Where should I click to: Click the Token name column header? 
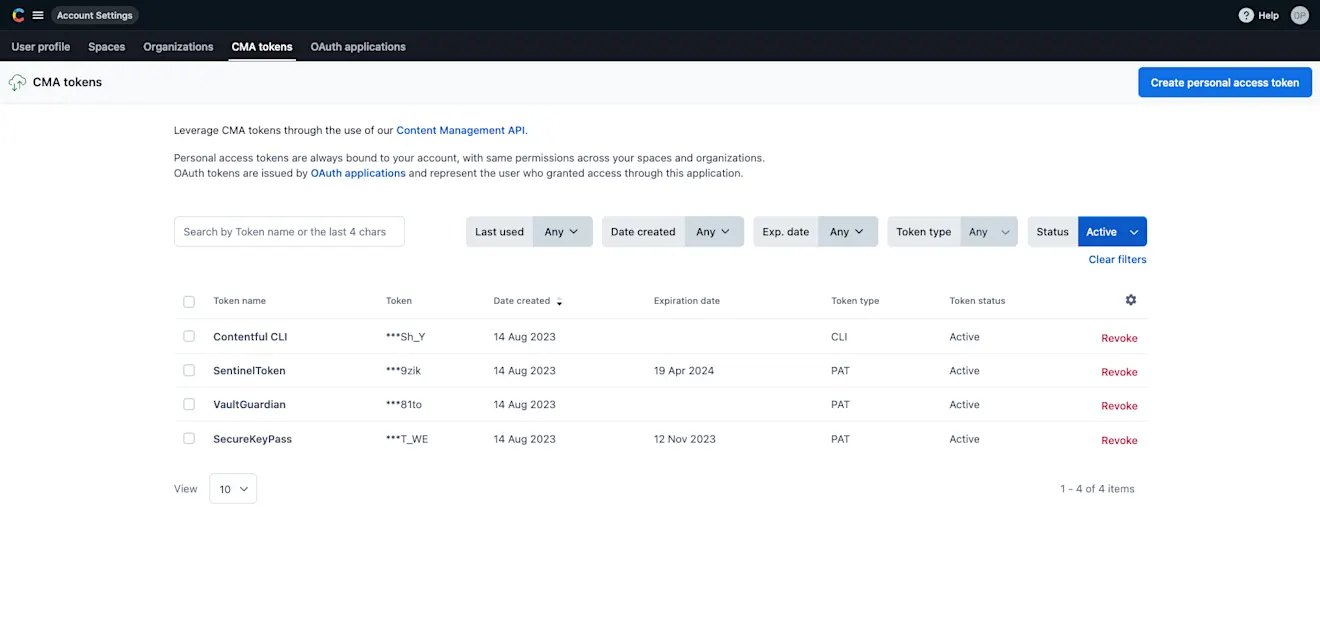(239, 301)
